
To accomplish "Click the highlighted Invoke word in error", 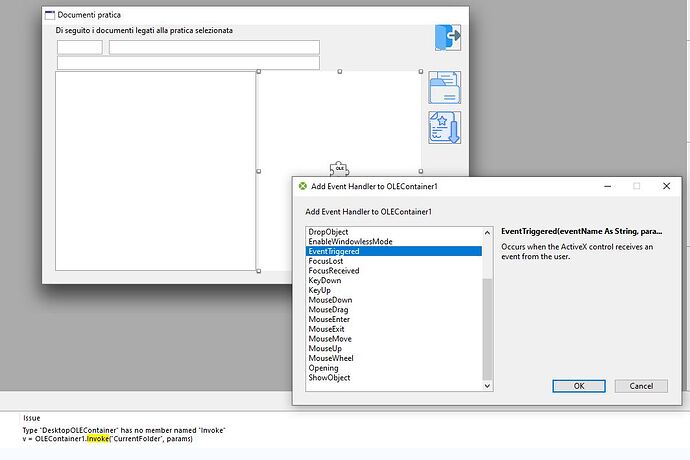I will [x=99, y=439].
